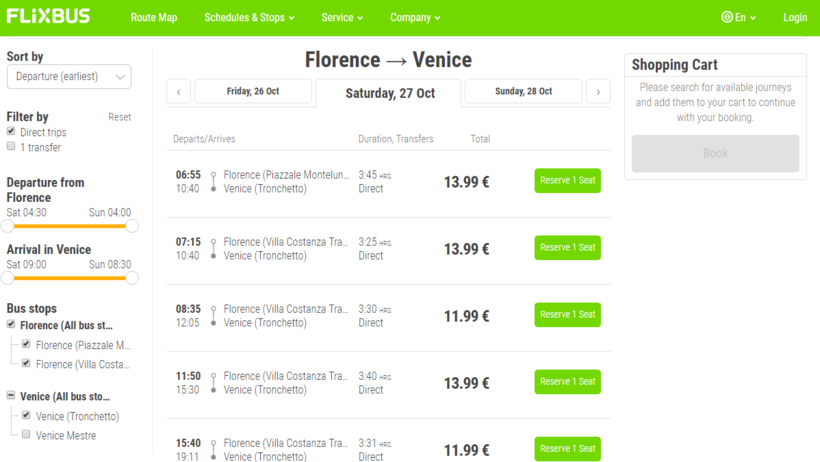Go to next date using right arrow

[598, 92]
